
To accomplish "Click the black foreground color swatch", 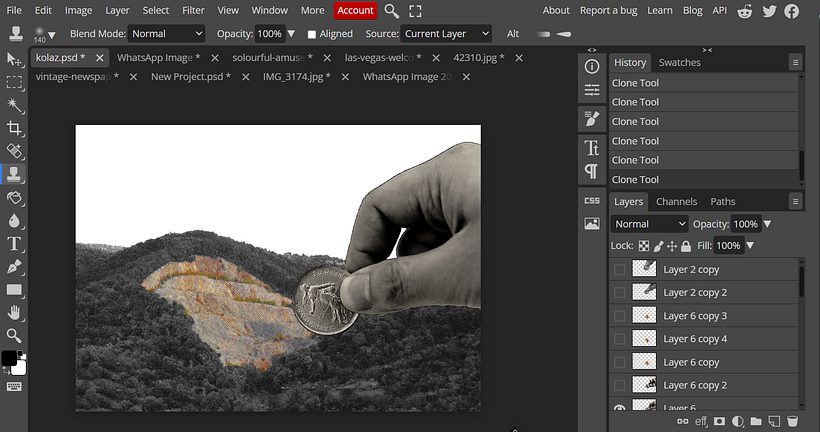I will 9,358.
